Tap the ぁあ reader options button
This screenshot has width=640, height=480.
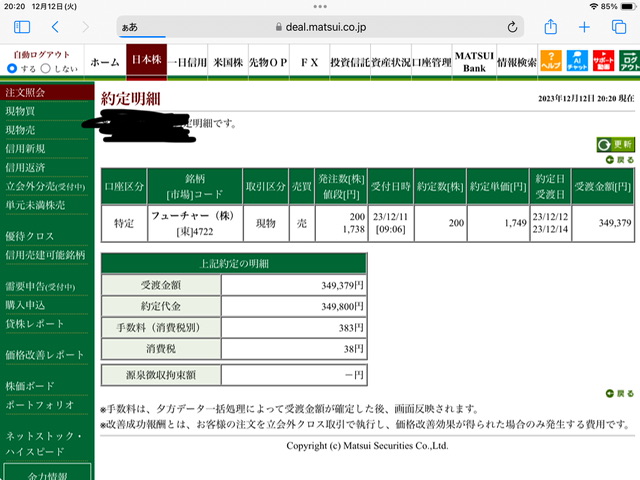[x=129, y=27]
